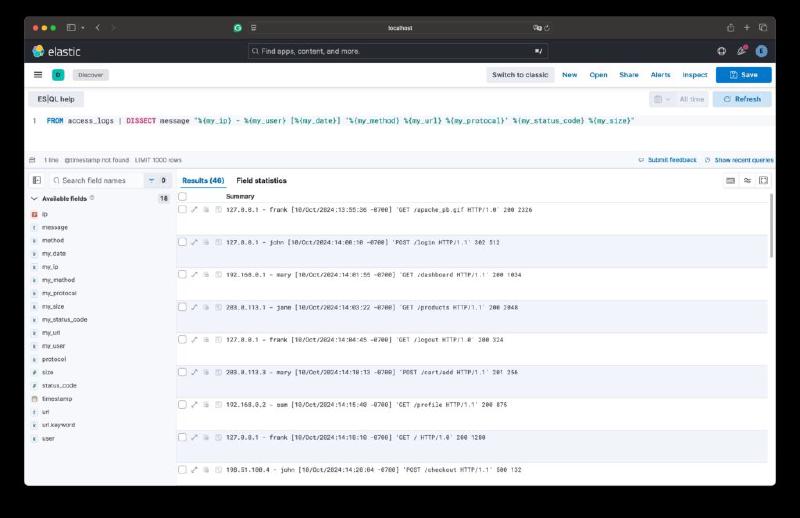This screenshot has height=518, width=800.
Task: Click Open in the top menu
Action: pyautogui.click(x=598, y=75)
